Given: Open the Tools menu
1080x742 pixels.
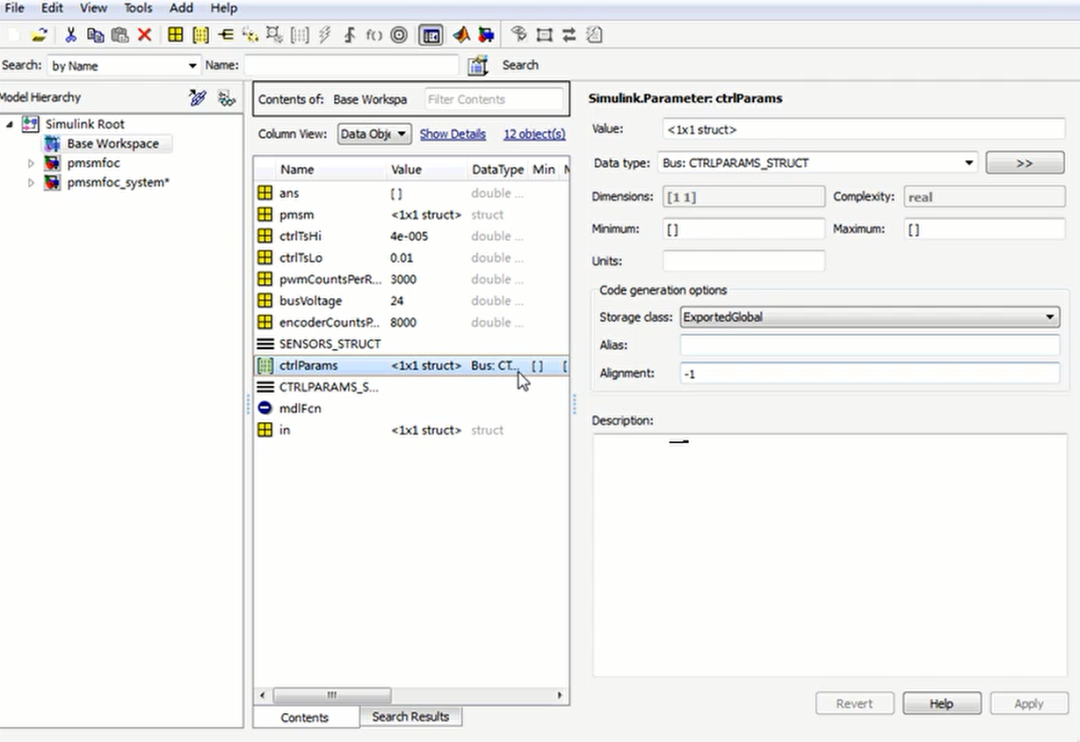Looking at the screenshot, I should (x=138, y=8).
